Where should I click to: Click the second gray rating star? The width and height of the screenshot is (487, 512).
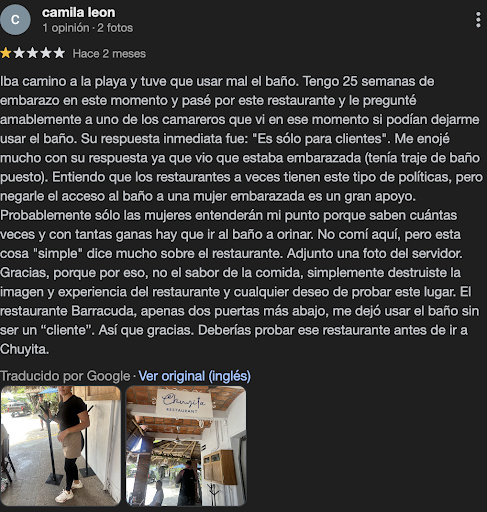pos(19,53)
